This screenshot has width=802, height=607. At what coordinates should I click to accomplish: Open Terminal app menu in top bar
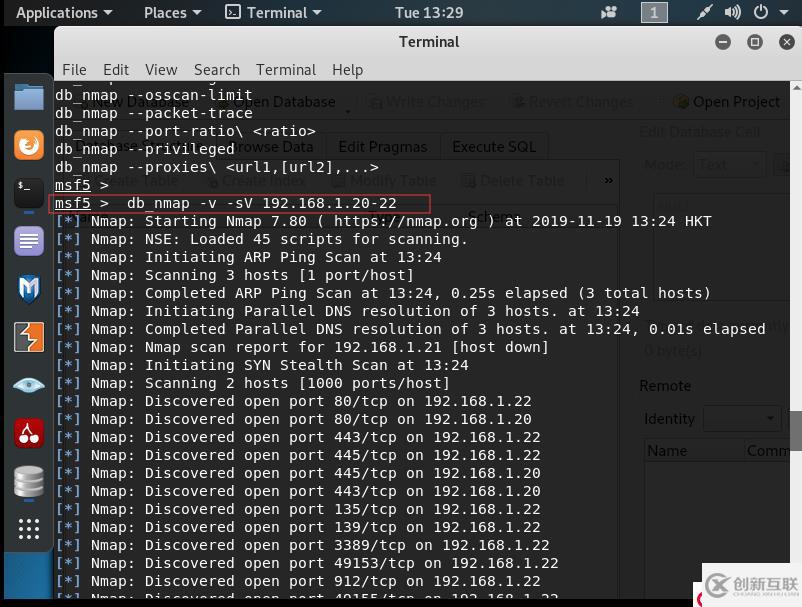(x=273, y=13)
